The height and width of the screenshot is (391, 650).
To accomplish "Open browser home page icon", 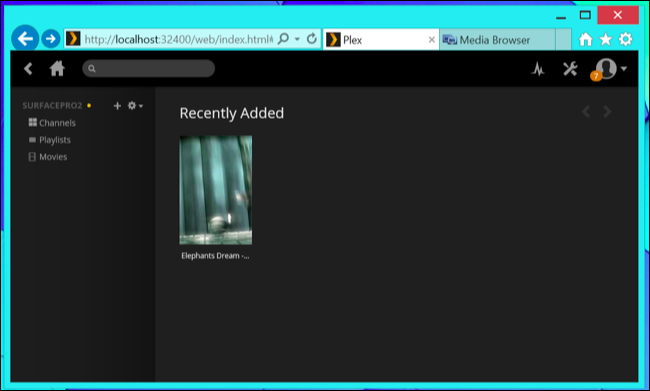I will [585, 39].
